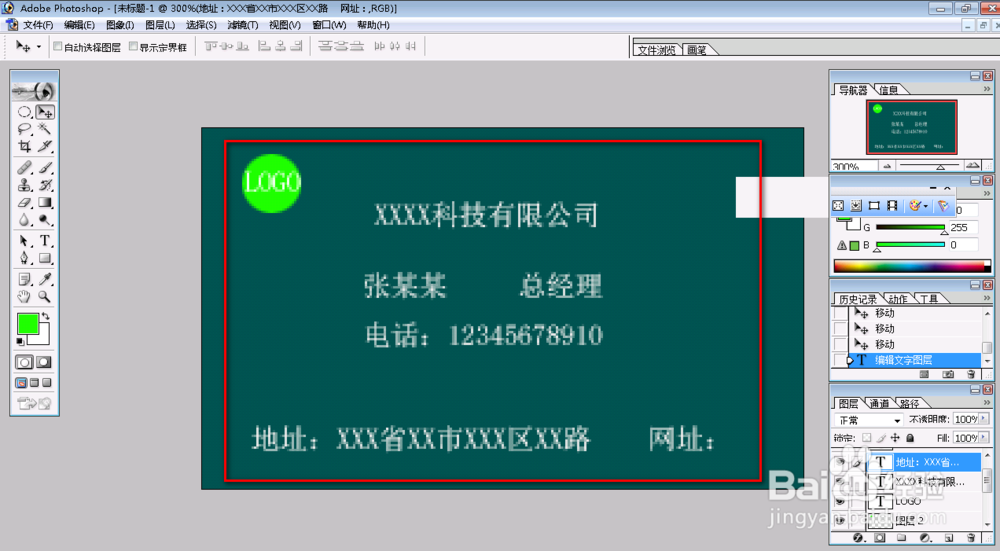Hide the LOGO text layer
This screenshot has width=1000, height=551.
[841, 501]
